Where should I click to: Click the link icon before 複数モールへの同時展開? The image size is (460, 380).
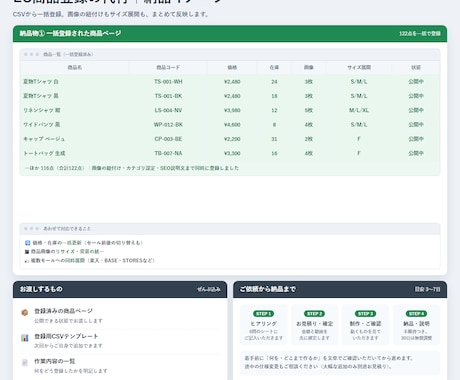(x=27, y=261)
